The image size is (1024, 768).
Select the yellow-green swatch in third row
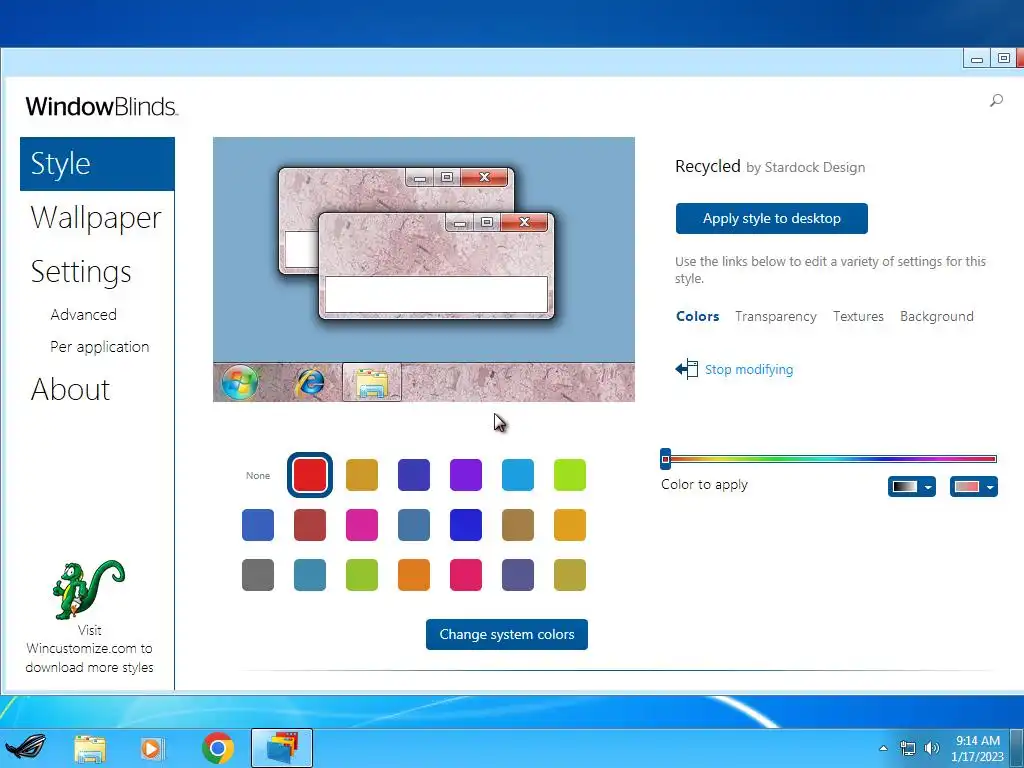point(362,575)
